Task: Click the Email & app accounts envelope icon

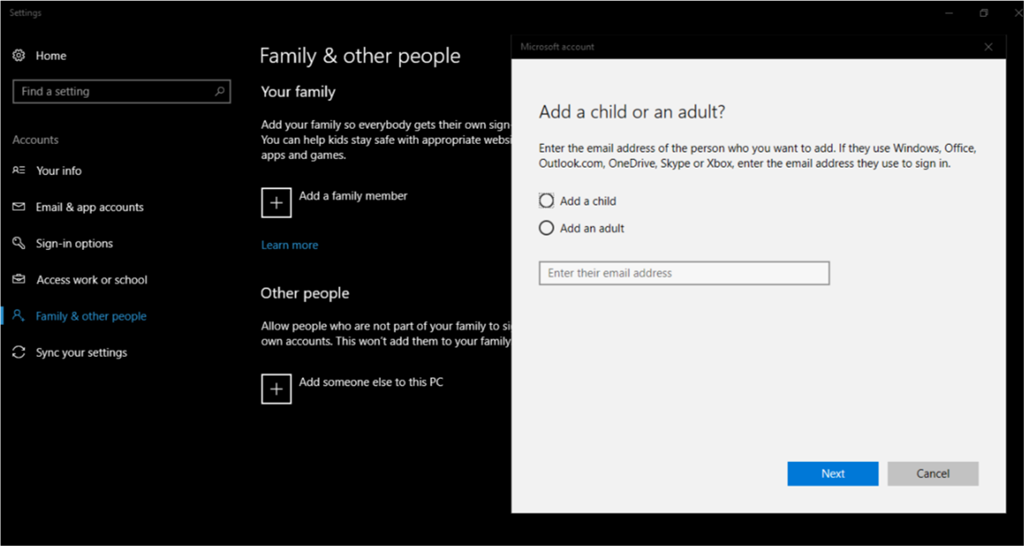Action: (x=19, y=207)
